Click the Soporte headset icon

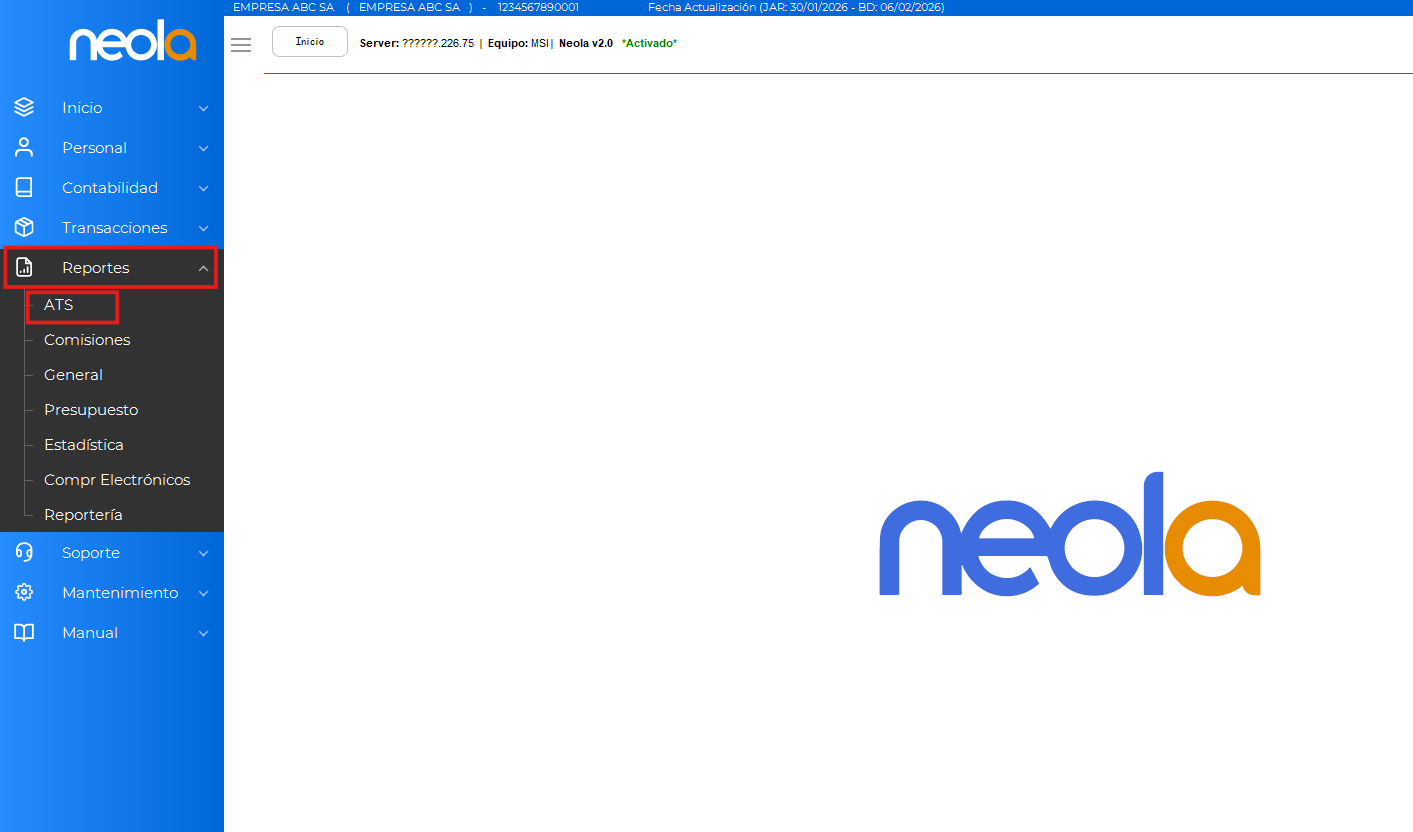click(24, 552)
